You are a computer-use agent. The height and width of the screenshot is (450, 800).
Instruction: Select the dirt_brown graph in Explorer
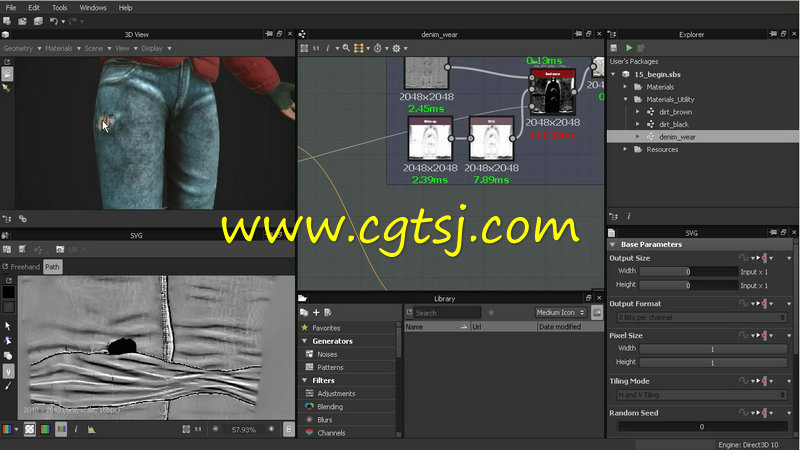(675, 112)
